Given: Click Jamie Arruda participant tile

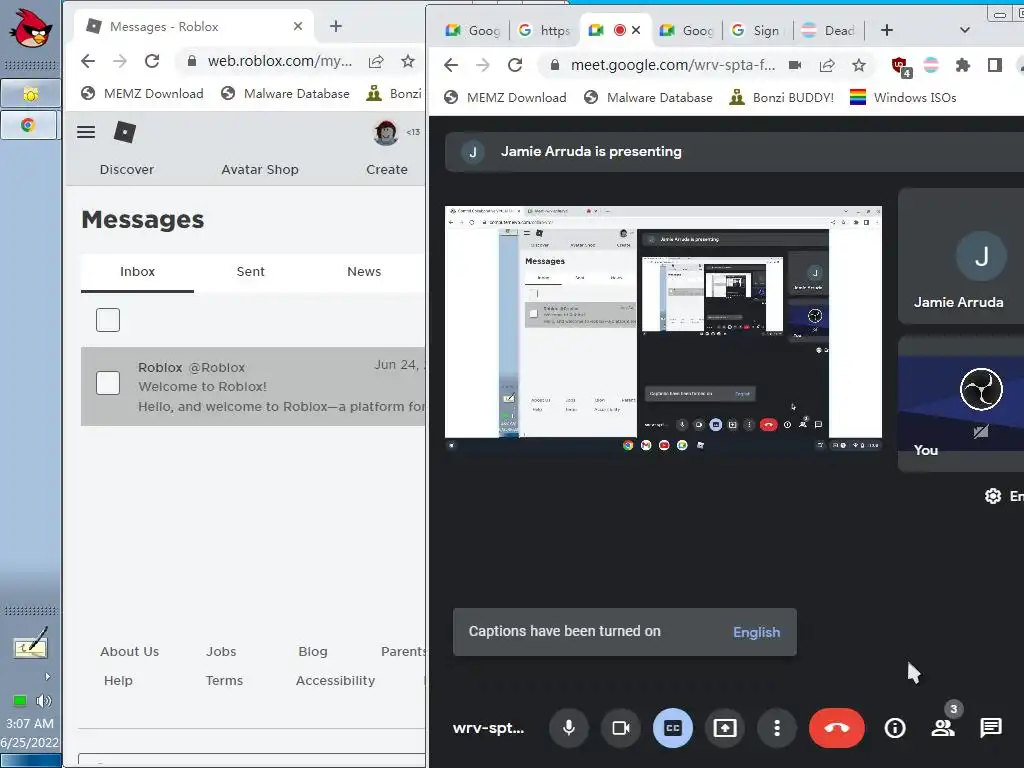Looking at the screenshot, I should pos(961,256).
